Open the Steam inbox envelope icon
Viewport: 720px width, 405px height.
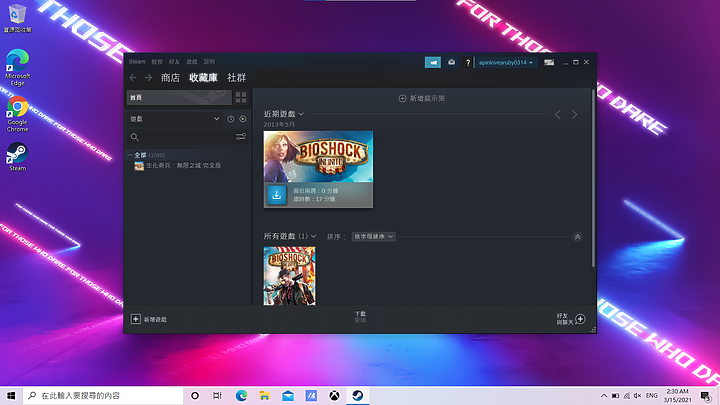(451, 62)
